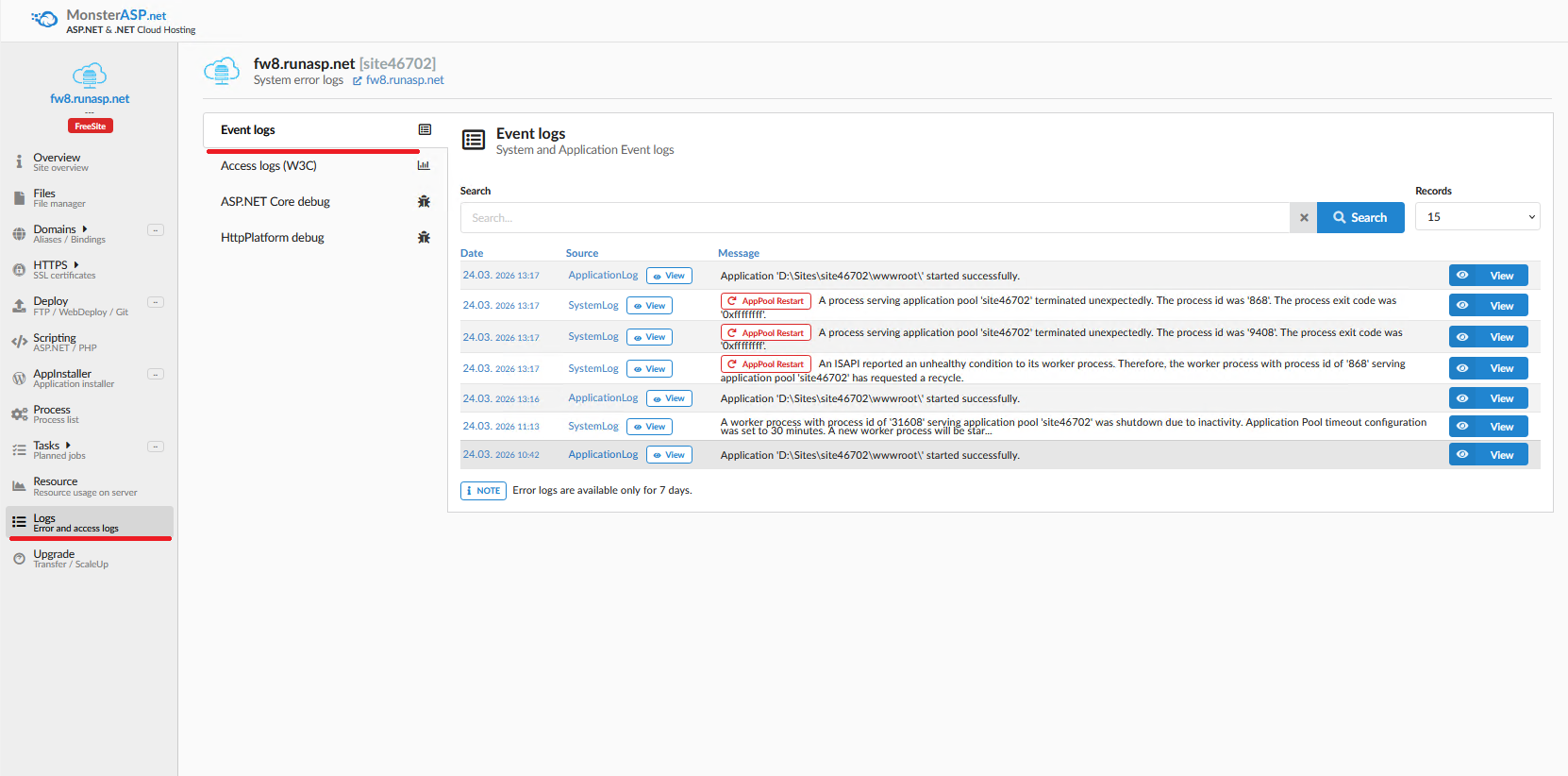This screenshot has height=776, width=1568.
Task: Click into the Search text field
Action: pyautogui.click(x=875, y=218)
